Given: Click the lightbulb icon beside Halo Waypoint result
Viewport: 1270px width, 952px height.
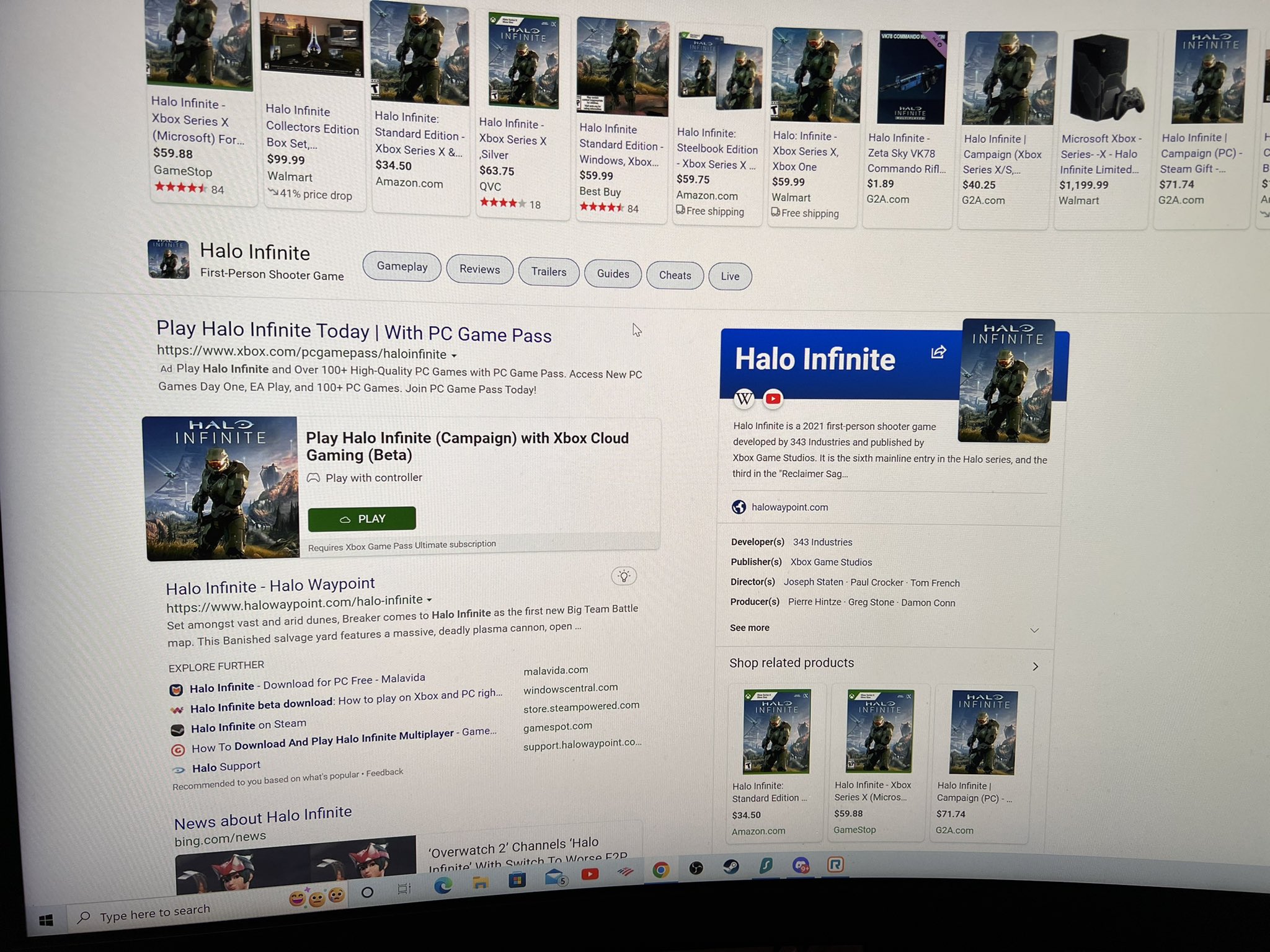Looking at the screenshot, I should pos(624,576).
